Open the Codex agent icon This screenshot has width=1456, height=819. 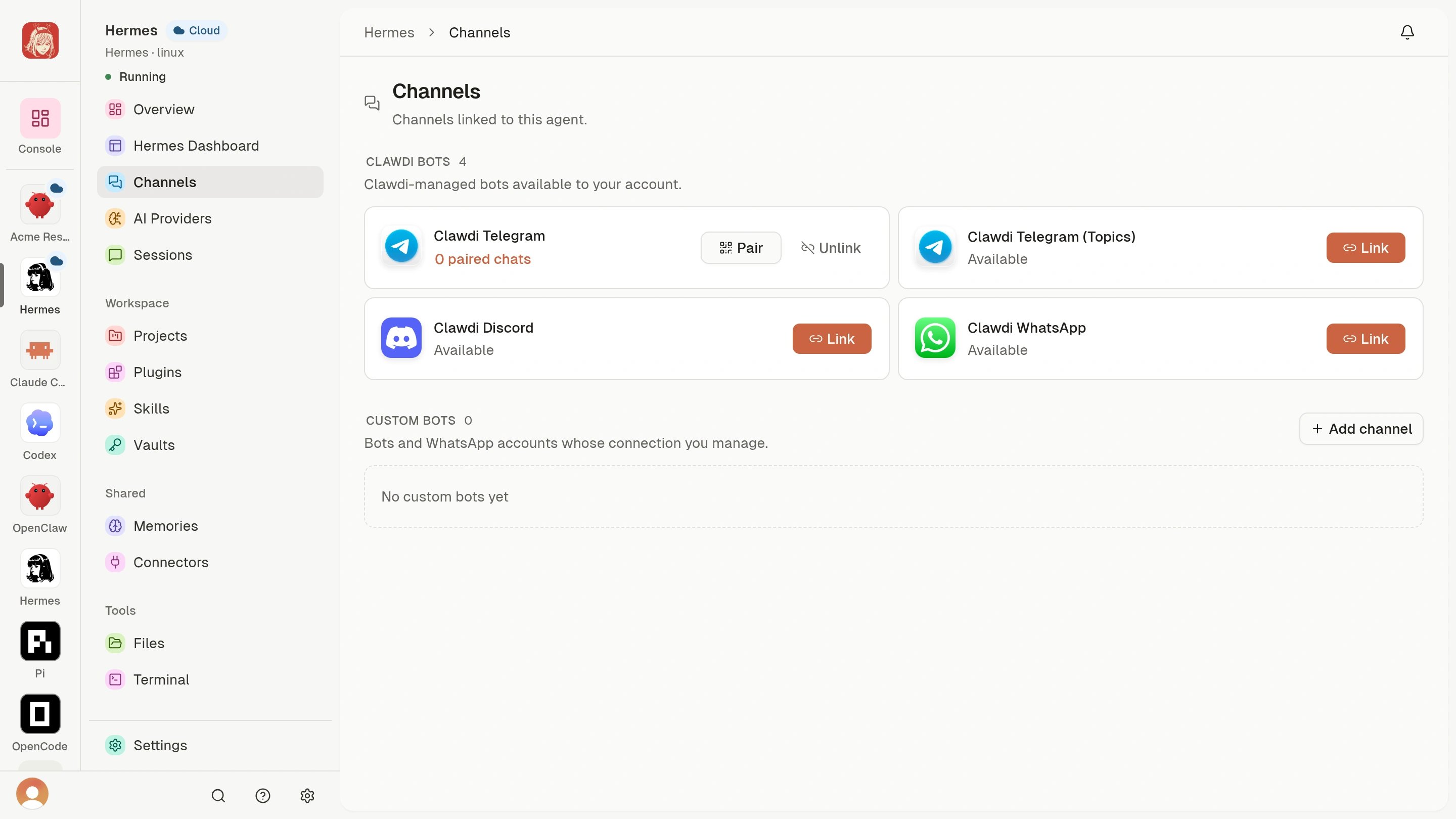[x=40, y=423]
